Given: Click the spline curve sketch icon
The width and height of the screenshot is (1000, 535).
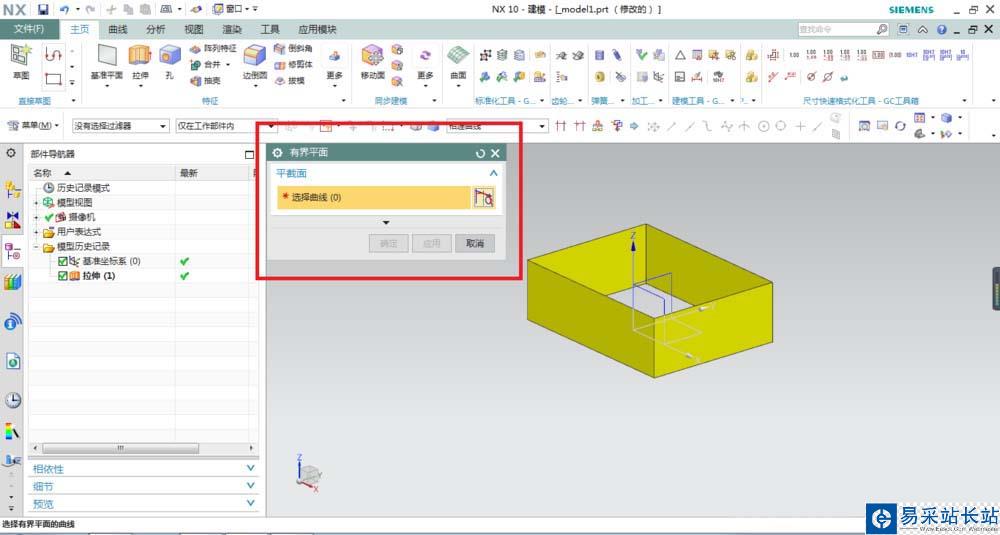Looking at the screenshot, I should click(54, 56).
